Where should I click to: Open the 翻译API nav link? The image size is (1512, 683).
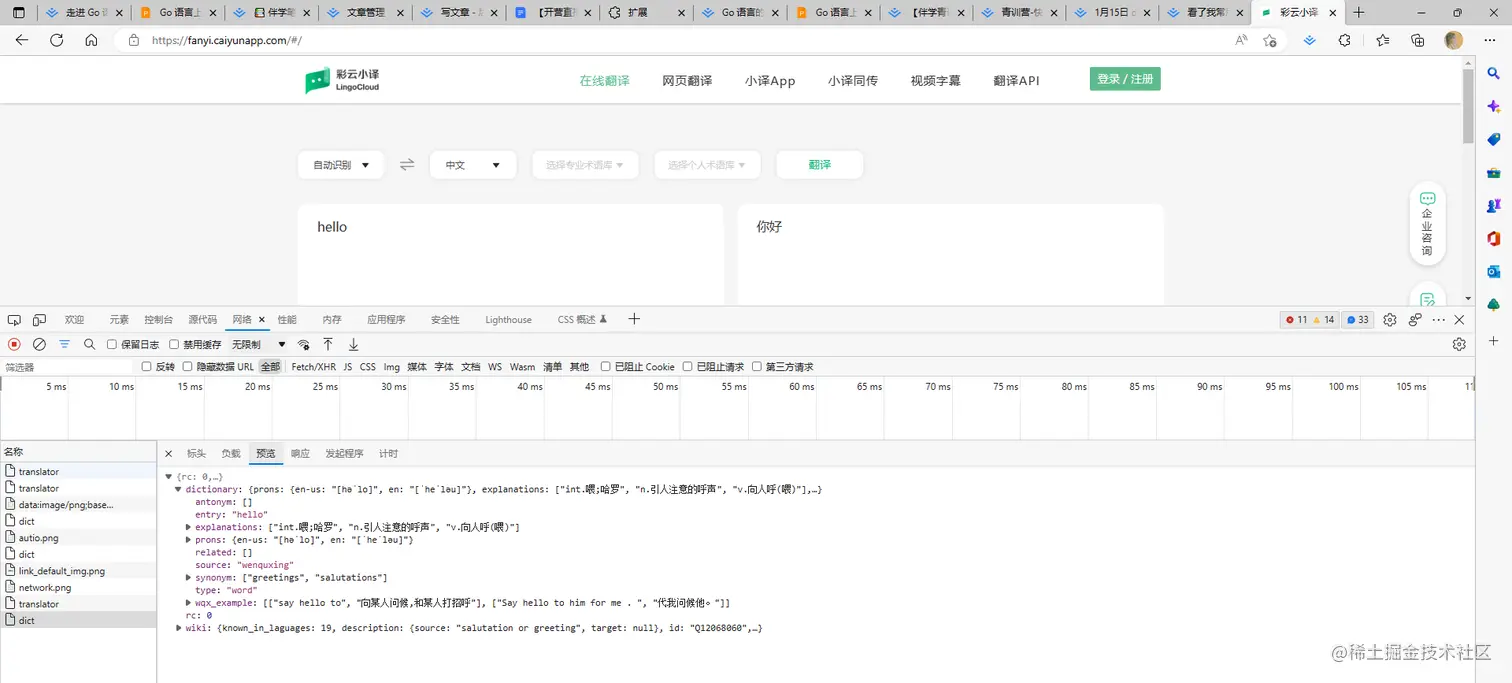coord(1016,80)
